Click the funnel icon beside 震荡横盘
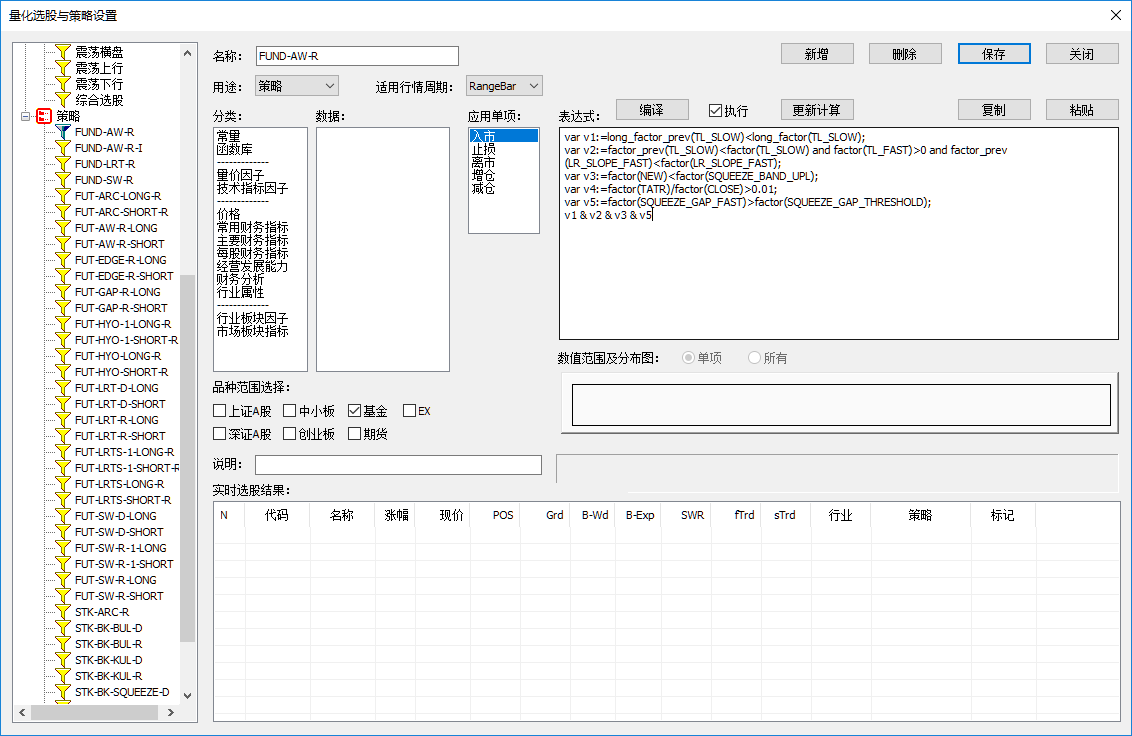Viewport: 1132px width, 736px height. coord(64,52)
